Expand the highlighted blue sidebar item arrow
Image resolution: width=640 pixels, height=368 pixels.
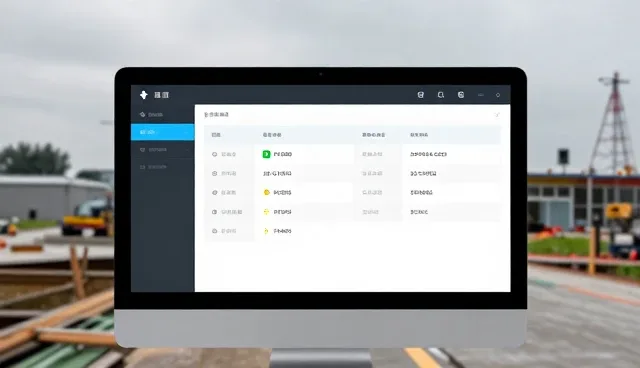[187, 132]
